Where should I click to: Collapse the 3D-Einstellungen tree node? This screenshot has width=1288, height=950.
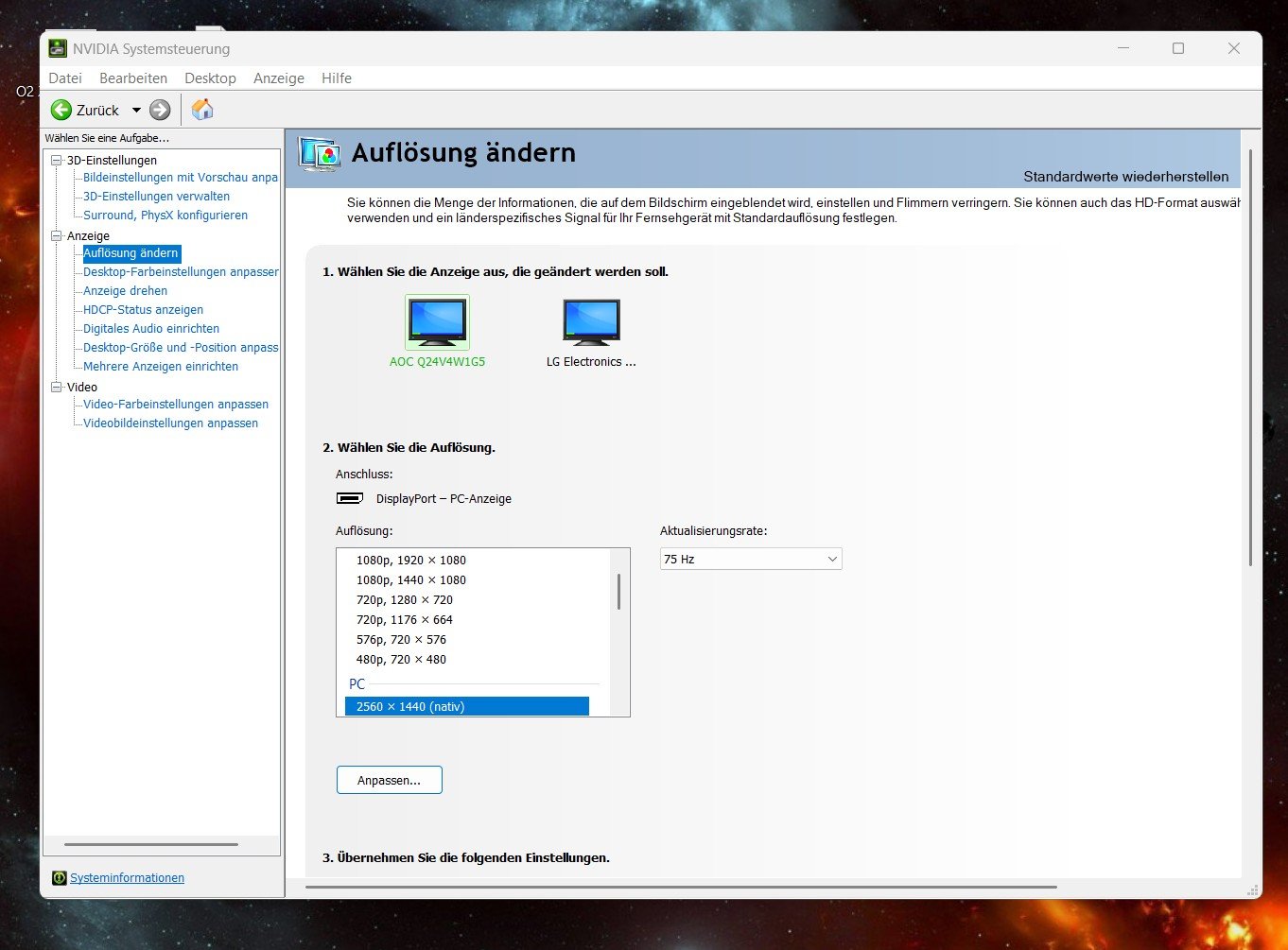pyautogui.click(x=57, y=161)
